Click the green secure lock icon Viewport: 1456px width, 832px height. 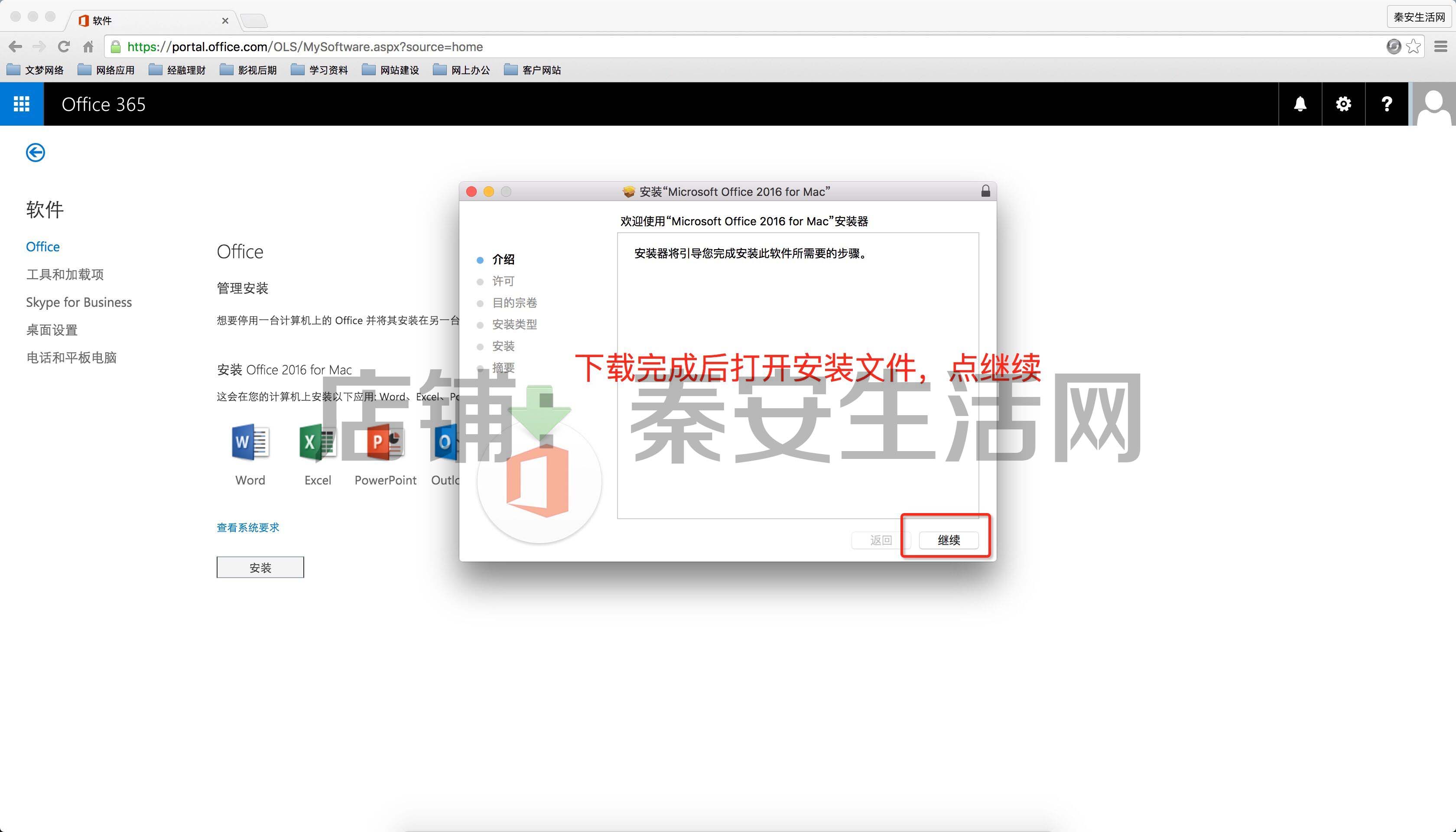point(115,47)
